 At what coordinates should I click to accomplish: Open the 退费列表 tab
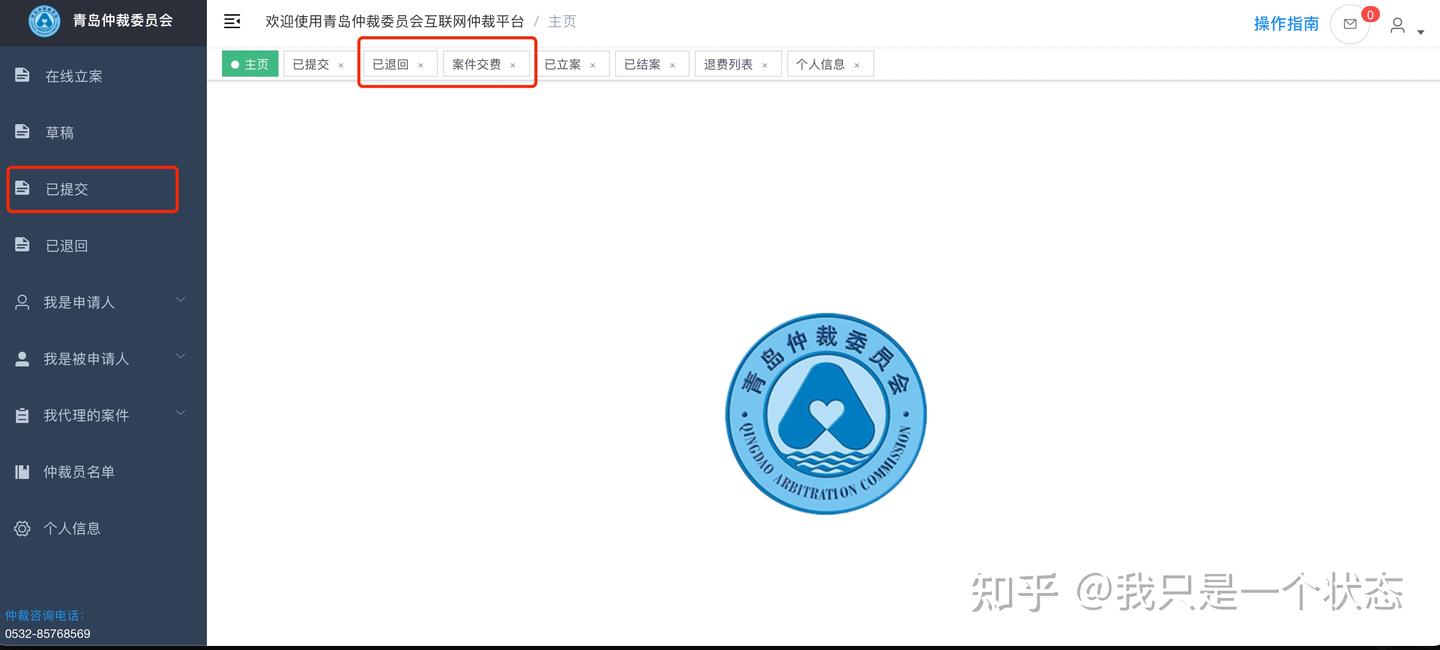tap(728, 63)
